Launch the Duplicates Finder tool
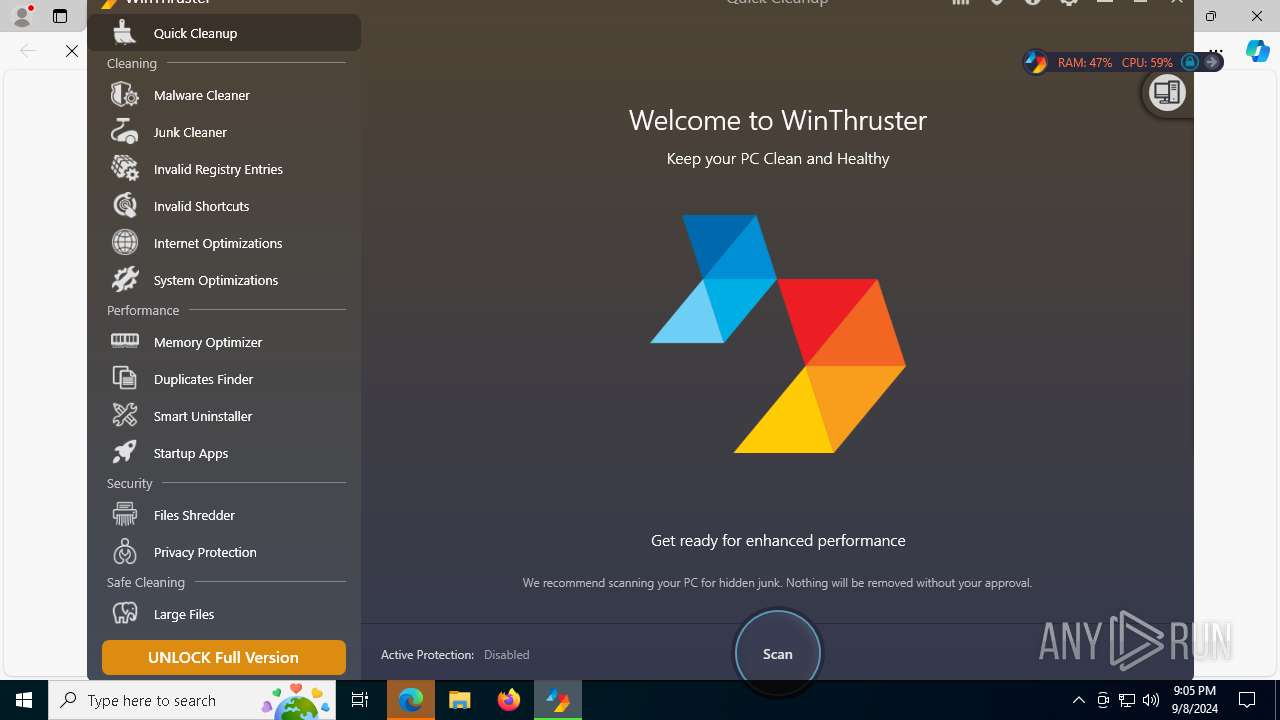 coord(224,379)
